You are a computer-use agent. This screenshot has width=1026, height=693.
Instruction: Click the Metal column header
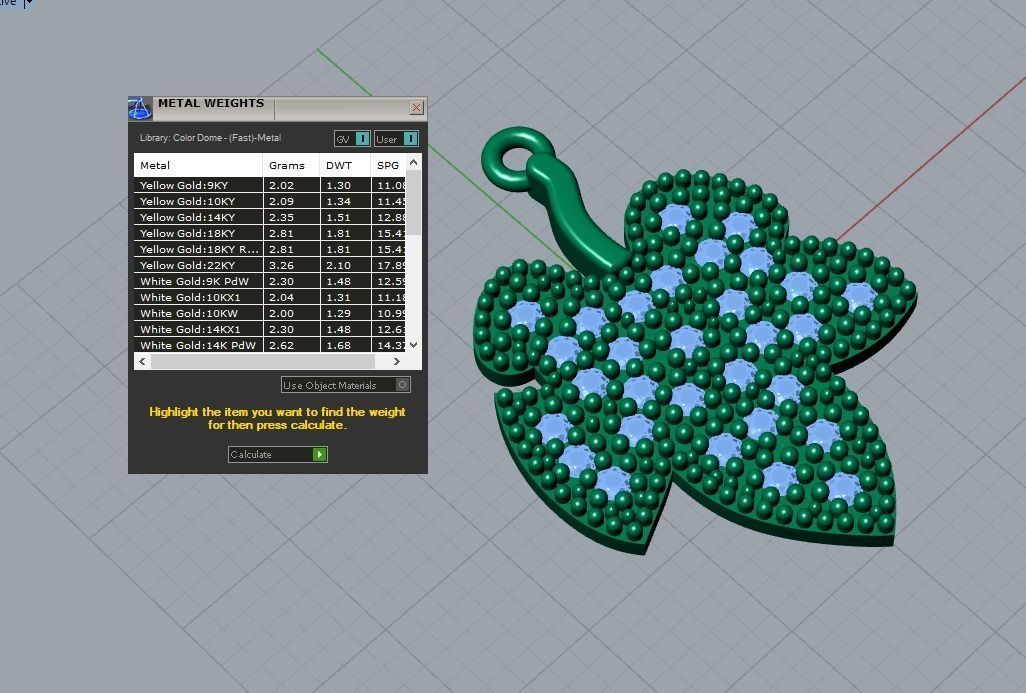[198, 166]
